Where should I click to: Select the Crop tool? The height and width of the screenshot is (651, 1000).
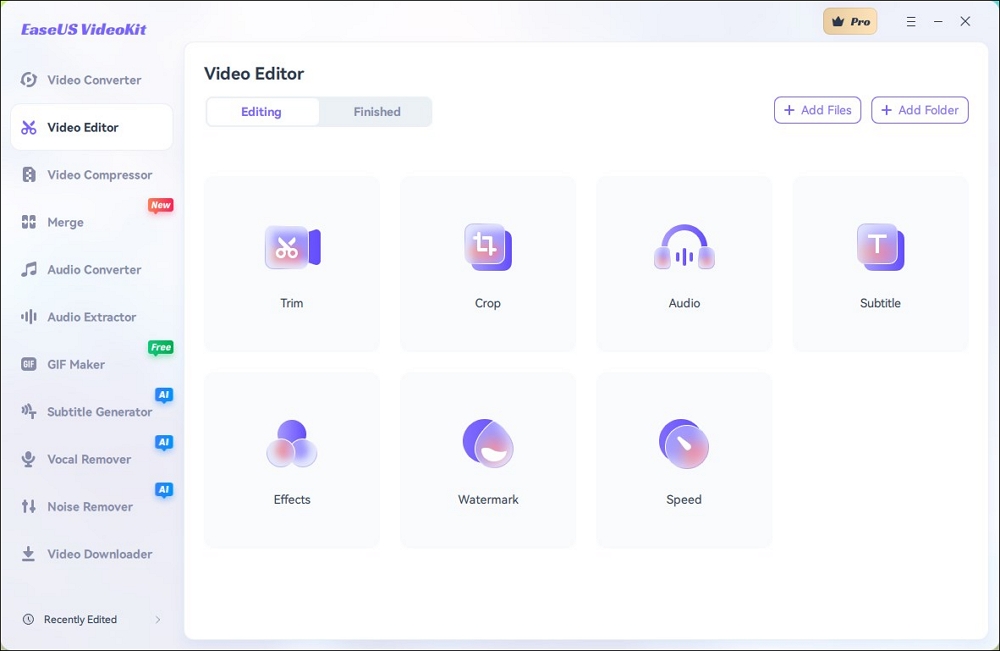[487, 263]
